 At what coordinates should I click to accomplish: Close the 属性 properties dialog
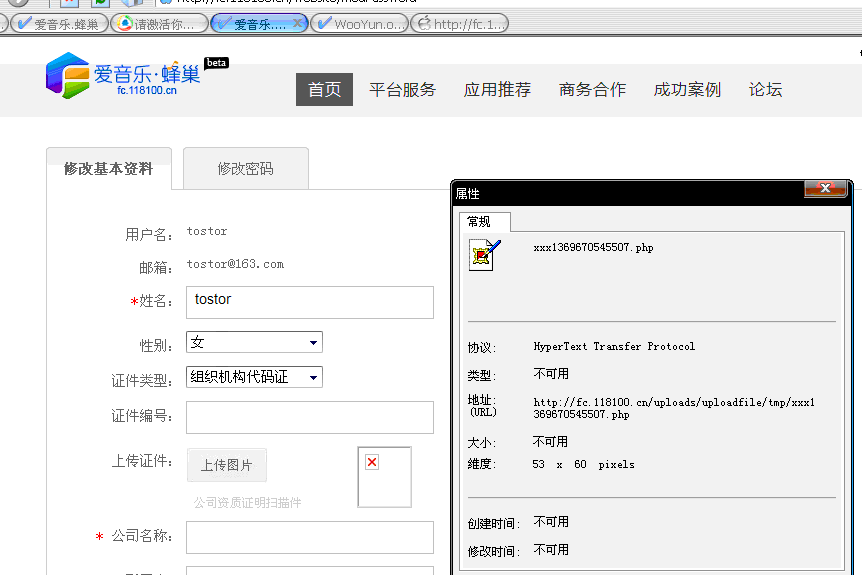coord(825,188)
